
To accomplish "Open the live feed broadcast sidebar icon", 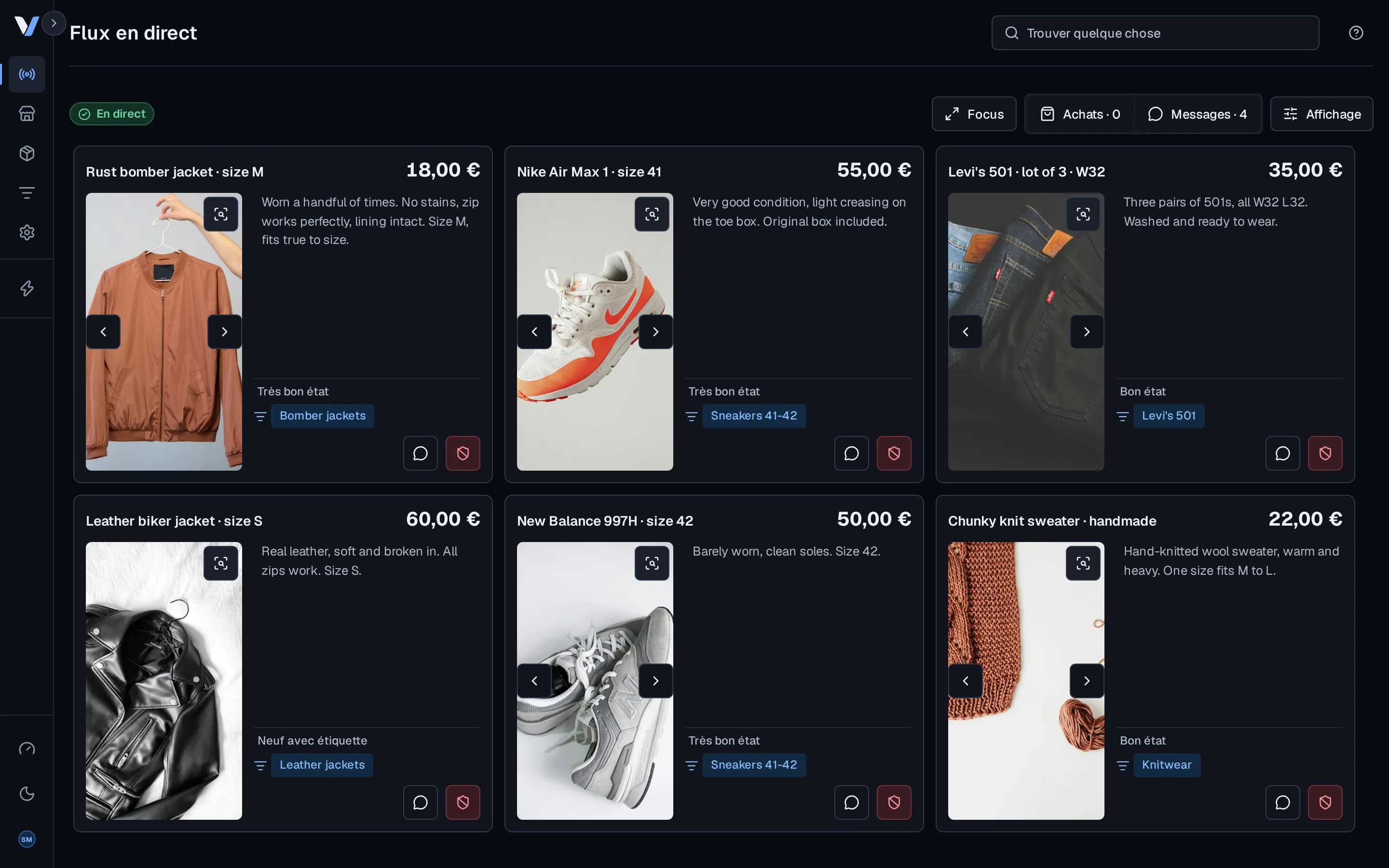I will (x=27, y=74).
